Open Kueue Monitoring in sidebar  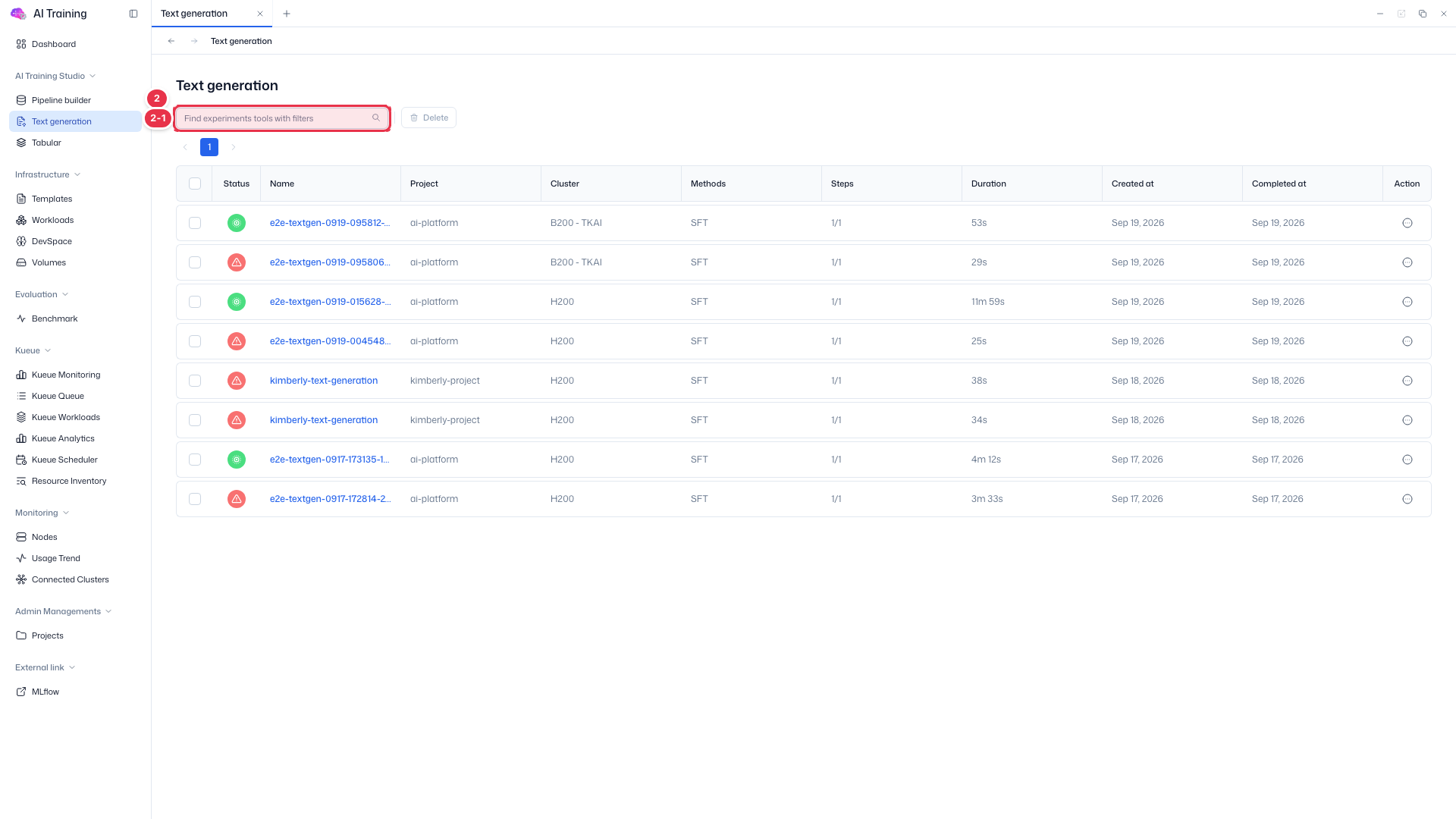75,375
